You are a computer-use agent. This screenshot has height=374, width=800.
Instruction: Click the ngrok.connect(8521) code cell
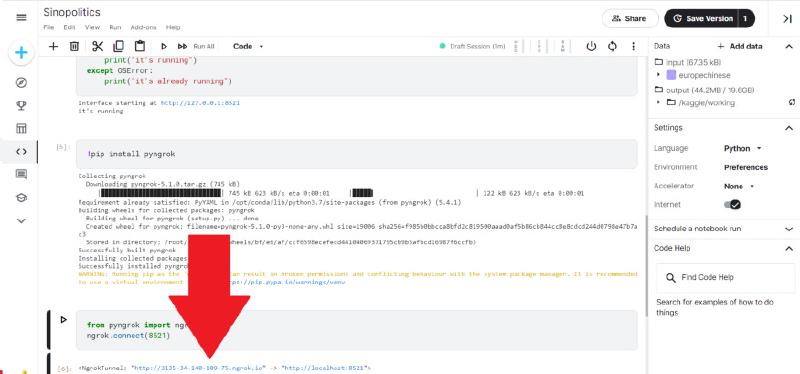point(357,330)
